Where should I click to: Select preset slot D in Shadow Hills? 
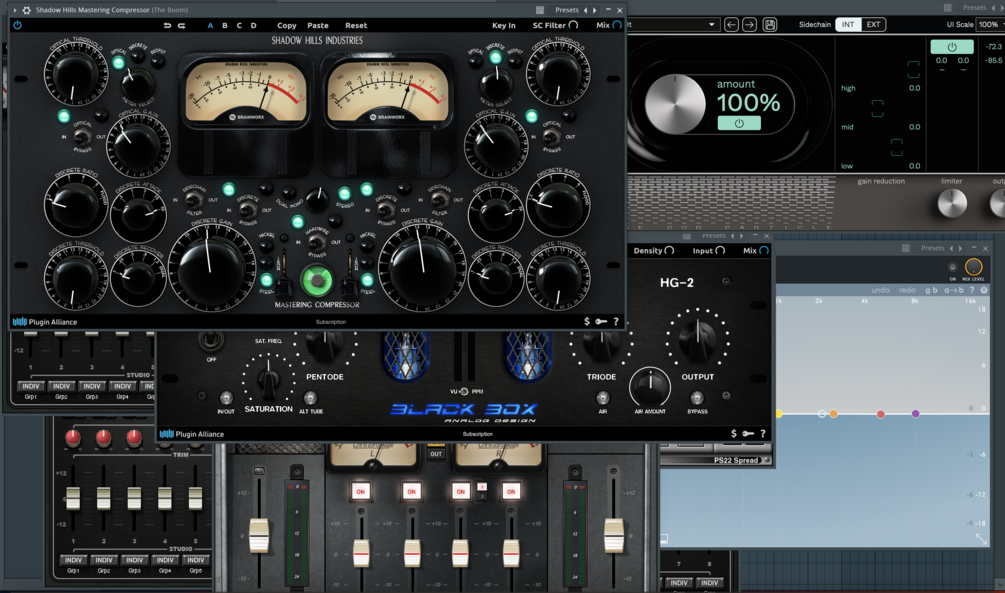(x=253, y=26)
